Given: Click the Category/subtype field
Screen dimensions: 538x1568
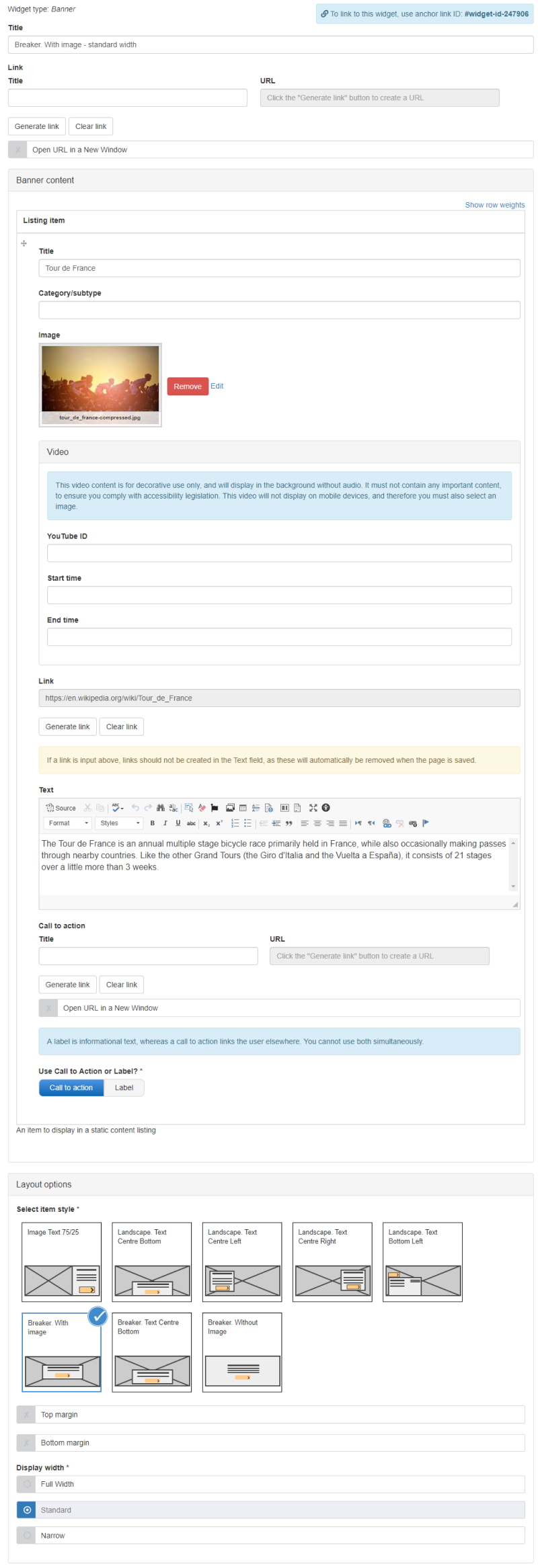Looking at the screenshot, I should (279, 310).
